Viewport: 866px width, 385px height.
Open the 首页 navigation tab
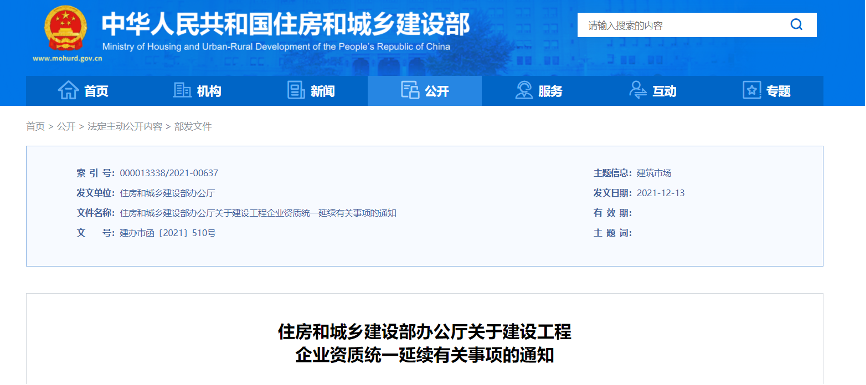[83, 91]
